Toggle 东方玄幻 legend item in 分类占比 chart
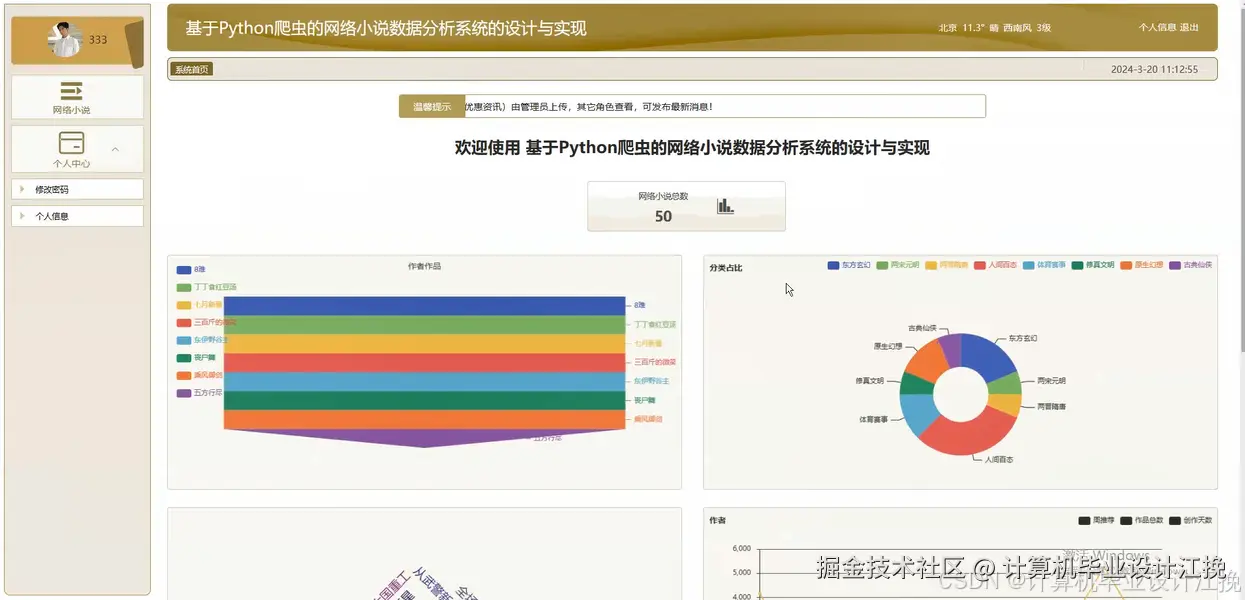This screenshot has height=600, width=1245. point(849,265)
